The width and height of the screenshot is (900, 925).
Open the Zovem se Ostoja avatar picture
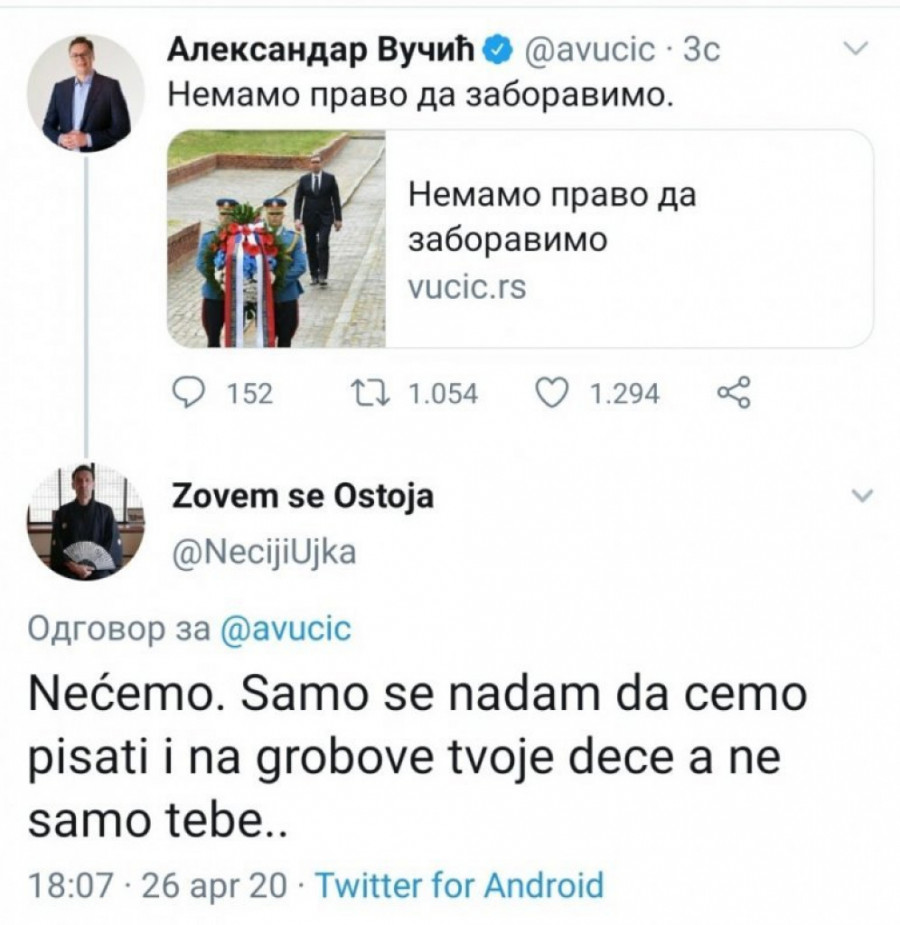85,521
